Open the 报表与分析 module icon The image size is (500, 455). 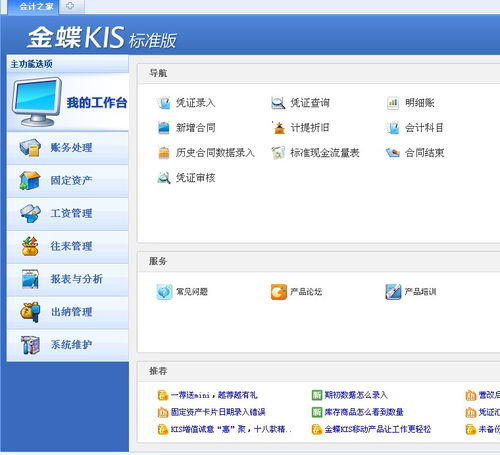click(x=30, y=279)
